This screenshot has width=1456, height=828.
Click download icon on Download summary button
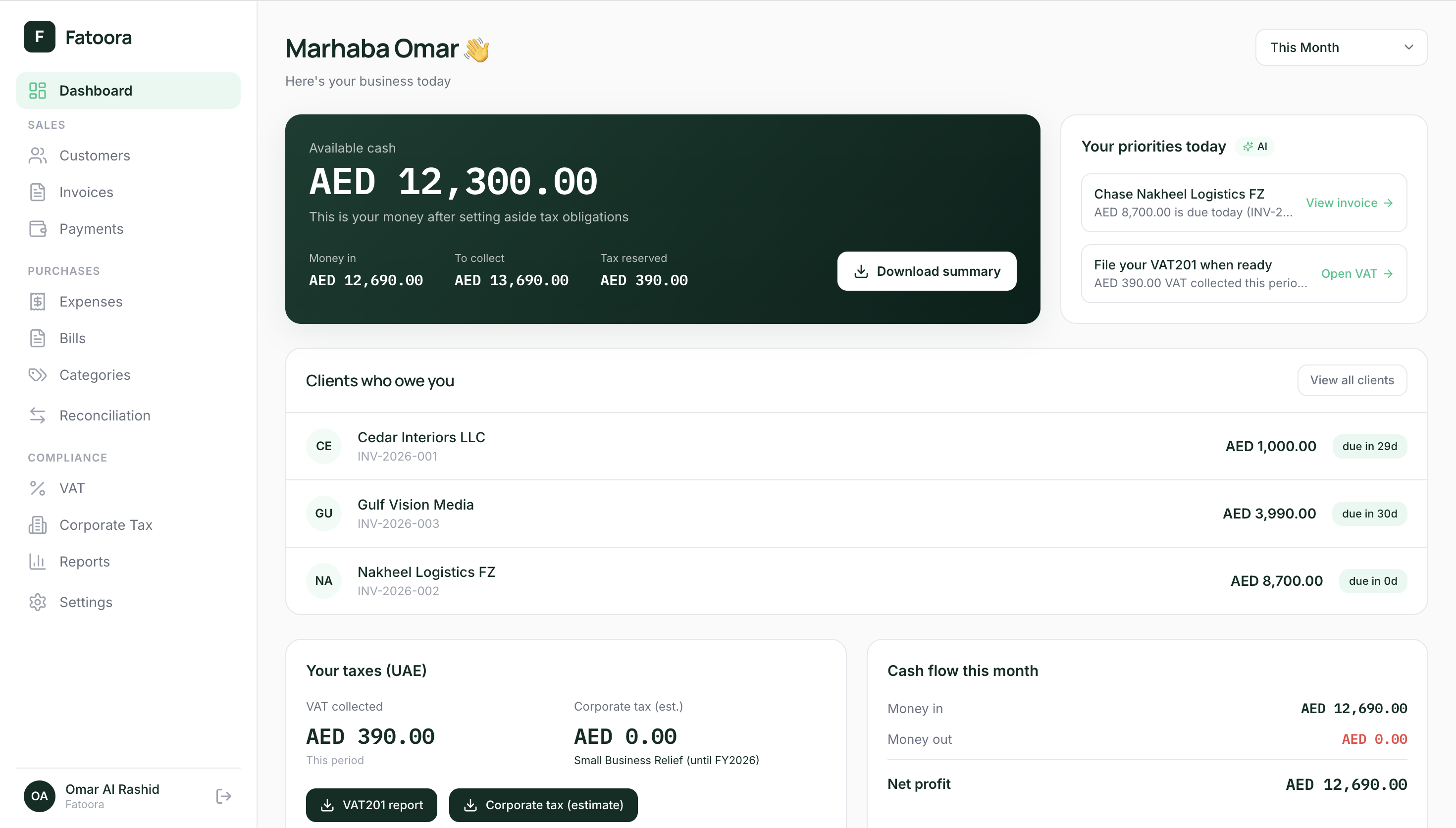click(861, 271)
